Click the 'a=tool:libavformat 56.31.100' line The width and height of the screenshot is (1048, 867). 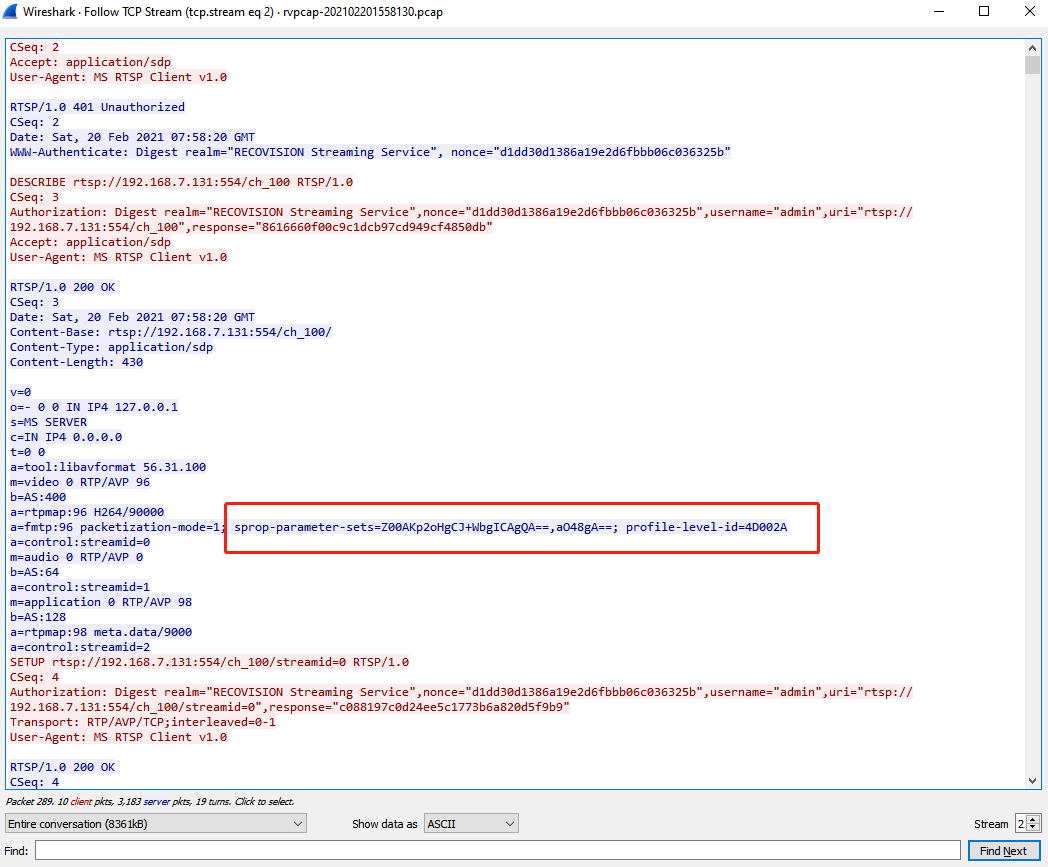click(108, 467)
